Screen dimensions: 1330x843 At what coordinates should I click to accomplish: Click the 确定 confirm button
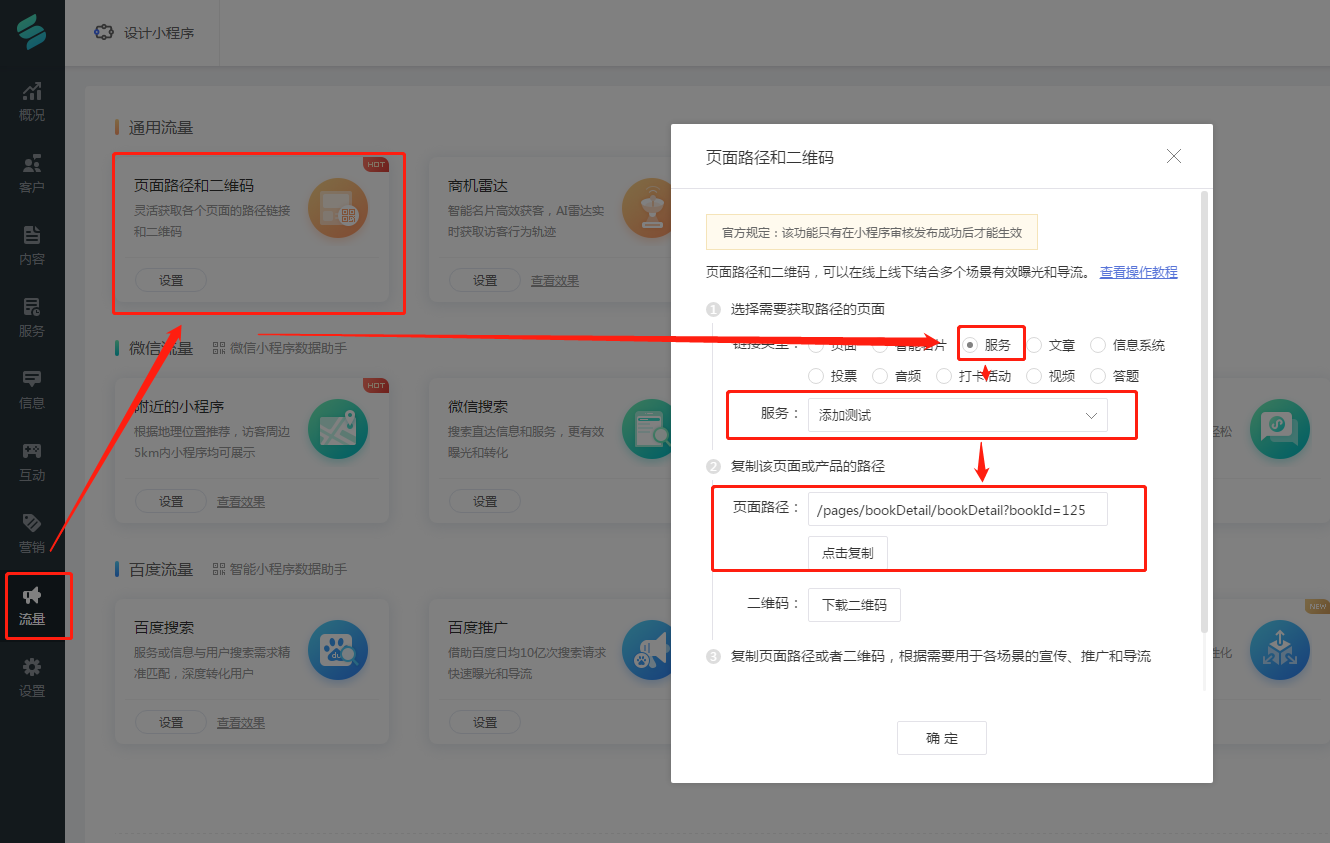click(942, 738)
